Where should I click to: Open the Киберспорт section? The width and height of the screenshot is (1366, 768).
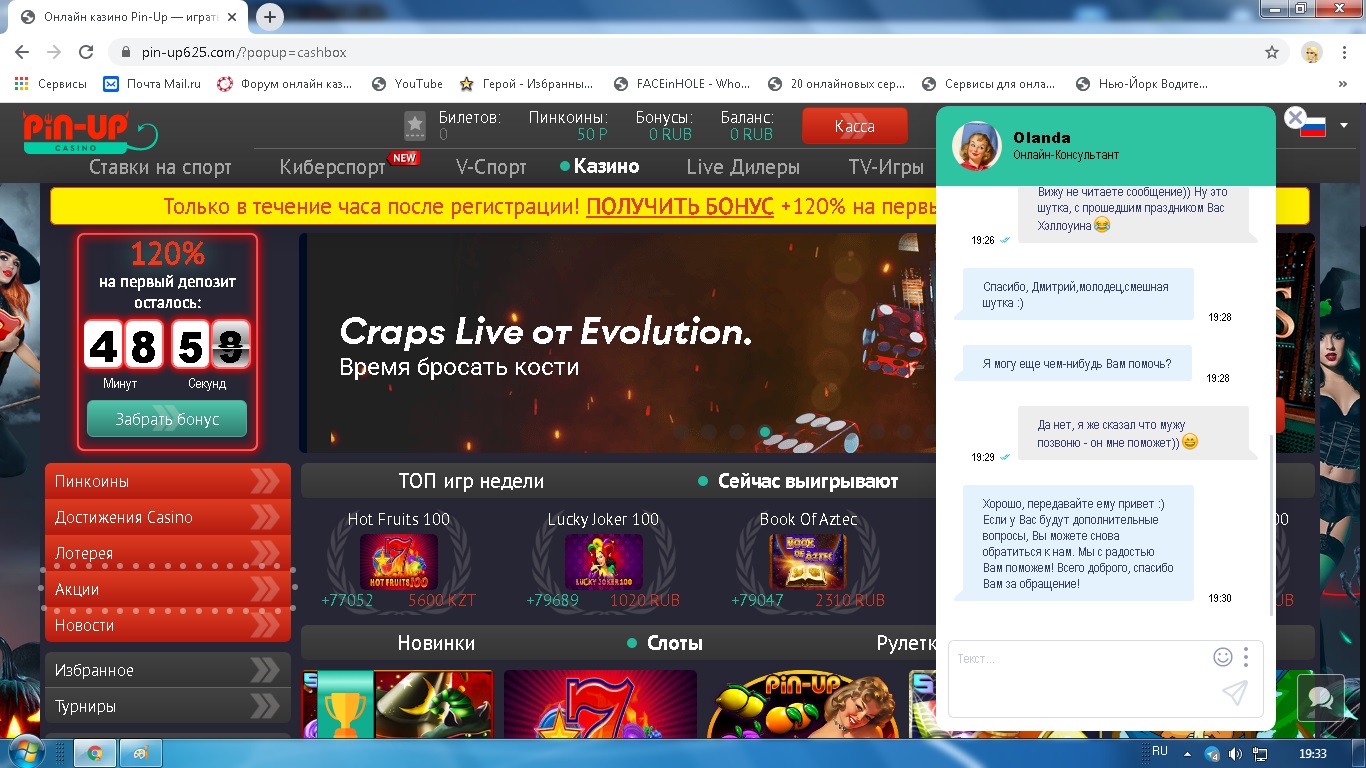coord(333,167)
